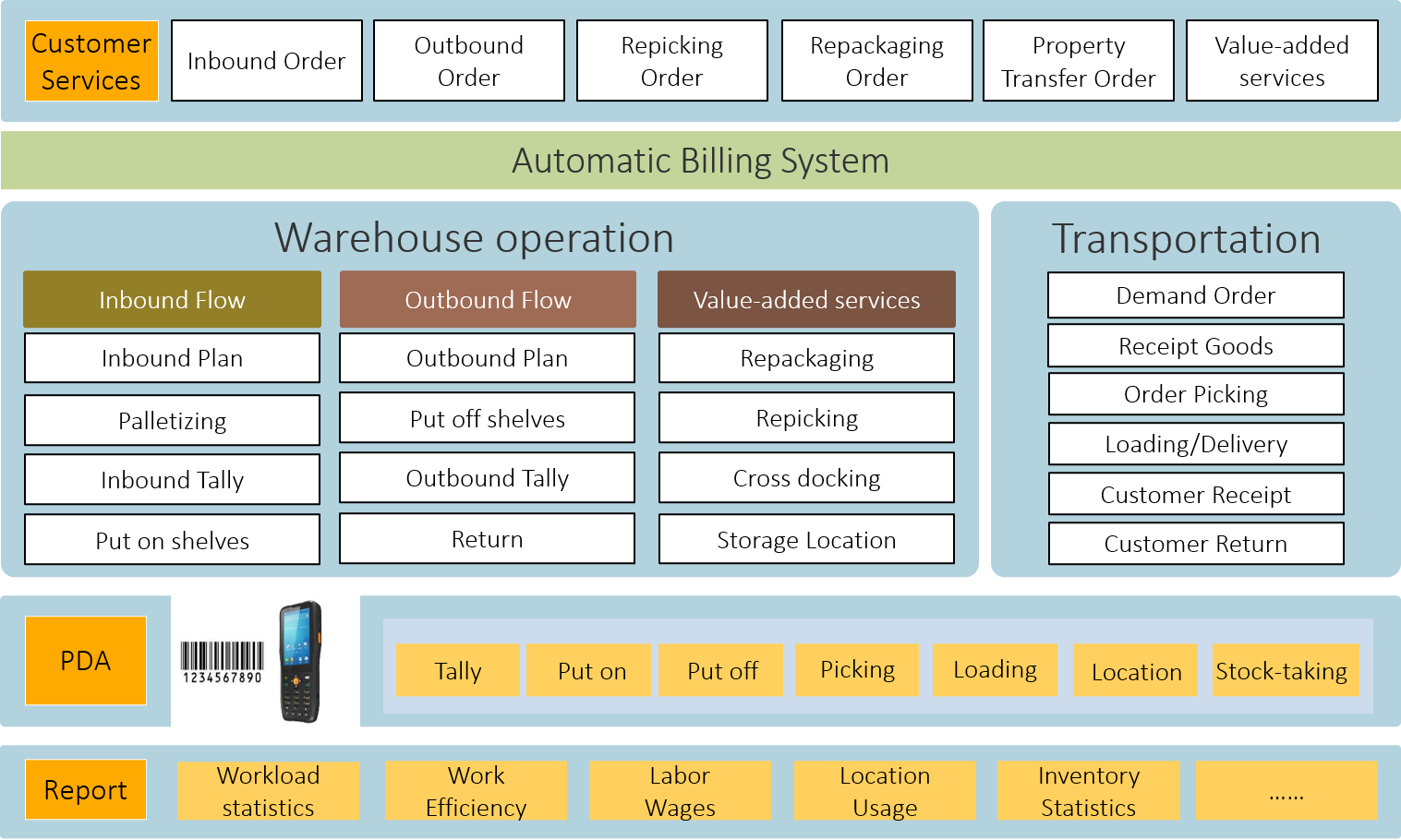Click Demand Order under Transportation
The height and width of the screenshot is (840, 1401).
(x=1195, y=295)
